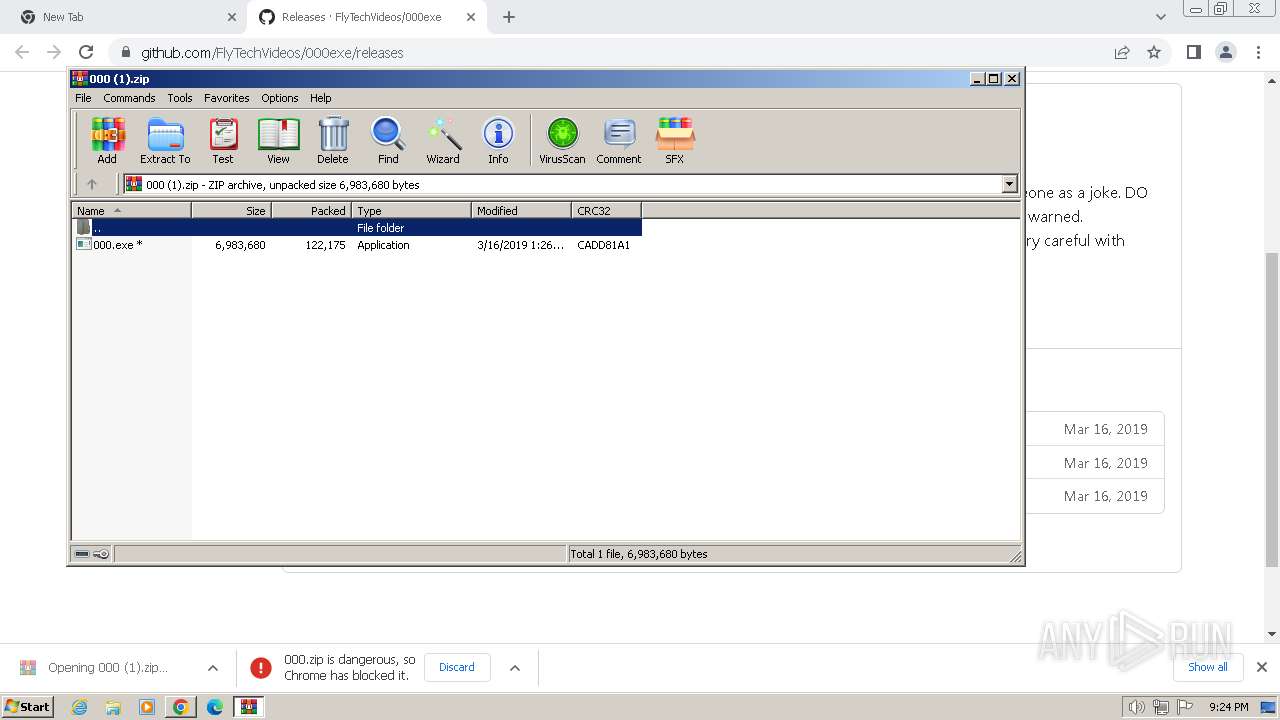The height and width of the screenshot is (720, 1280).
Task: Click the CADD81A1 CRC value
Action: pos(603,245)
